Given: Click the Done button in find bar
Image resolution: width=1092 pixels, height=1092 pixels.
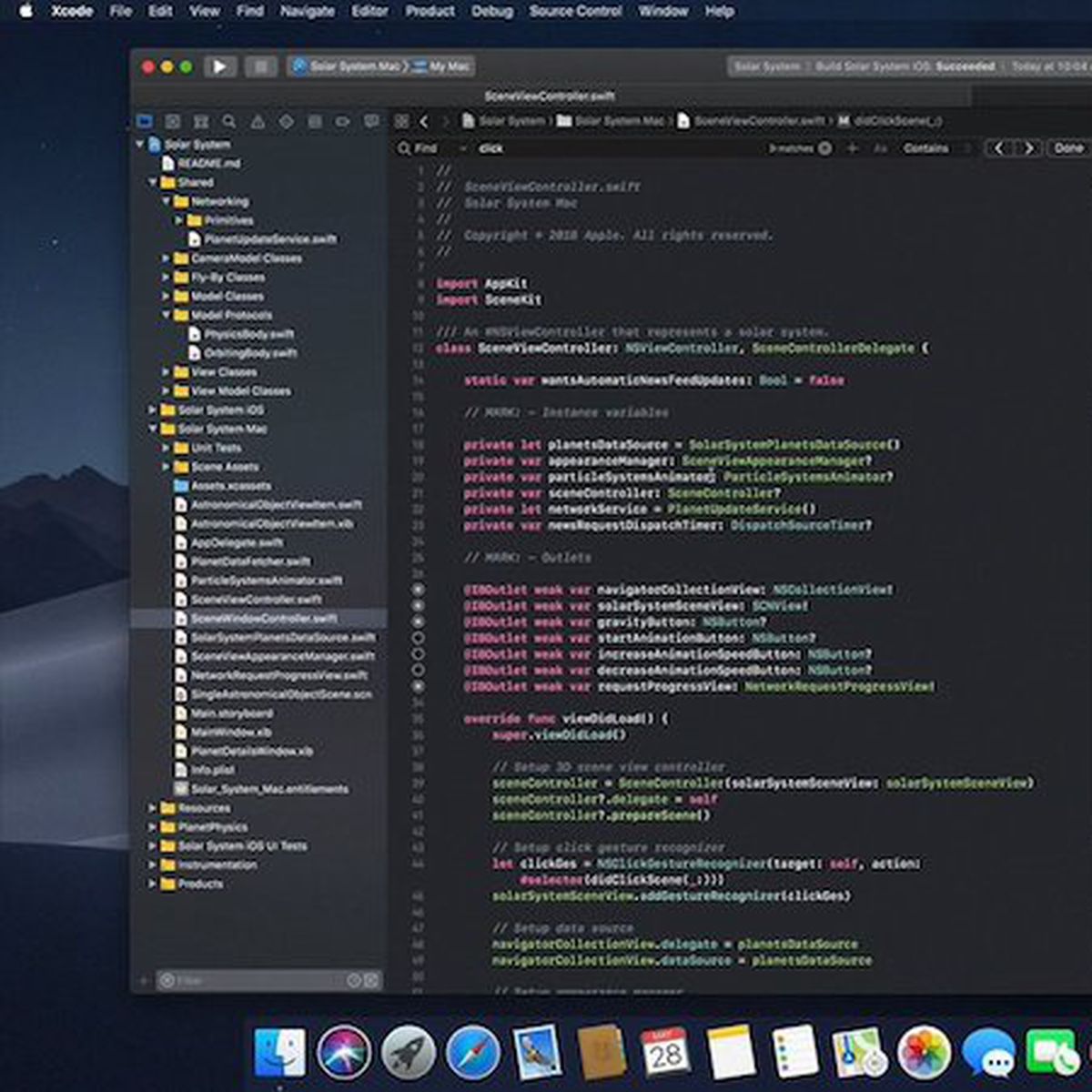Looking at the screenshot, I should tap(1068, 148).
